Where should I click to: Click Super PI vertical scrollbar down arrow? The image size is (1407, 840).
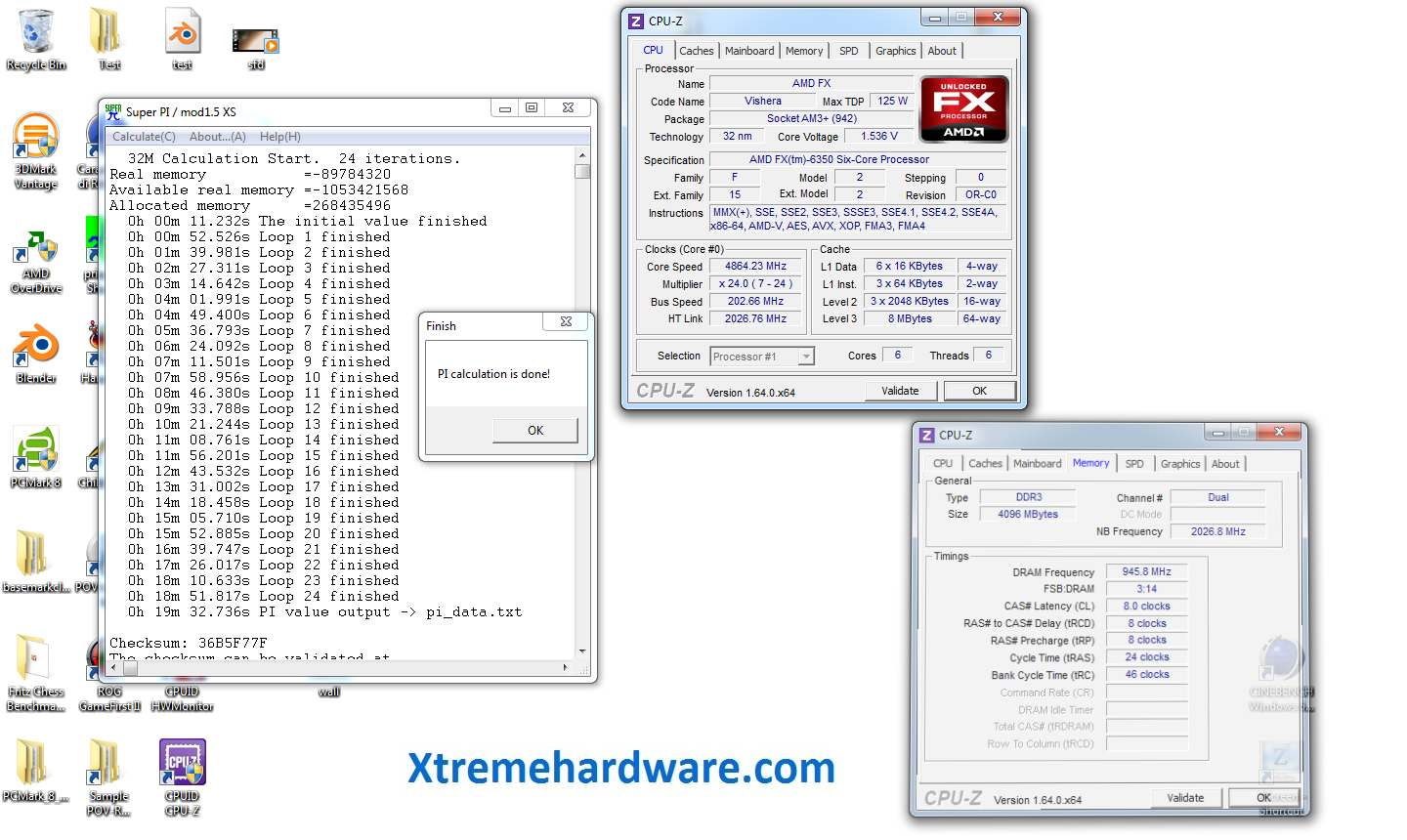[582, 651]
